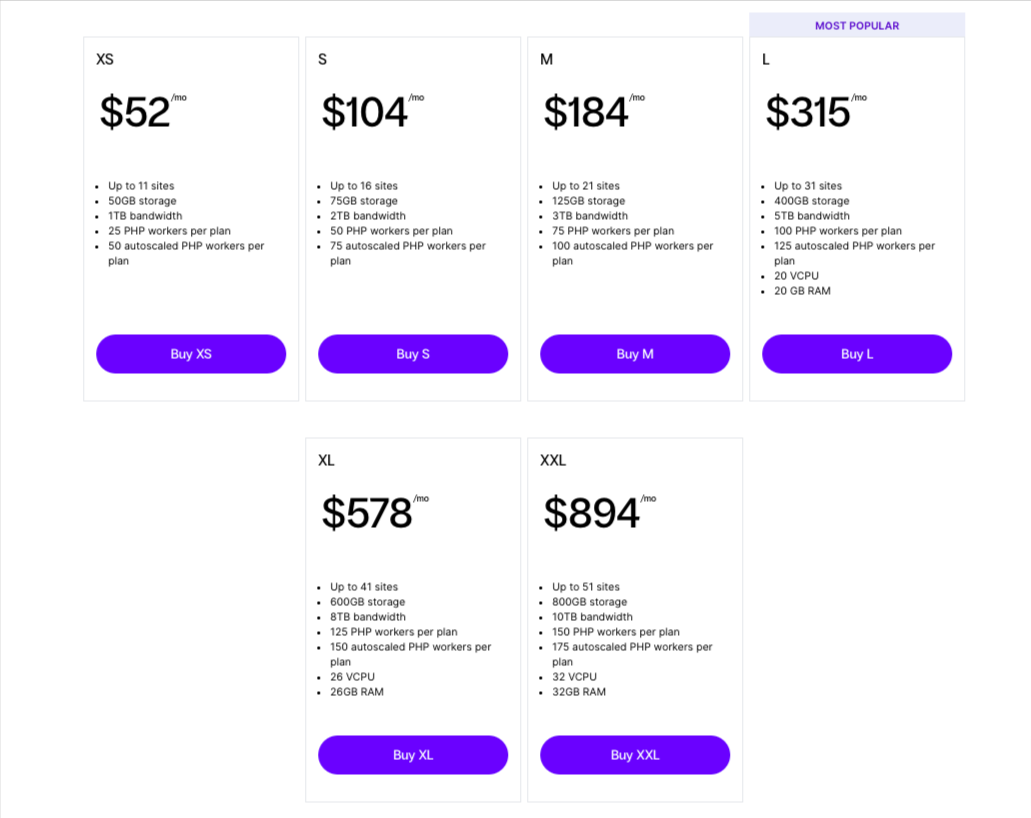Screen dimensions: 1031x818
Task: Select the MOST POPULAR badge
Action: [856, 25]
